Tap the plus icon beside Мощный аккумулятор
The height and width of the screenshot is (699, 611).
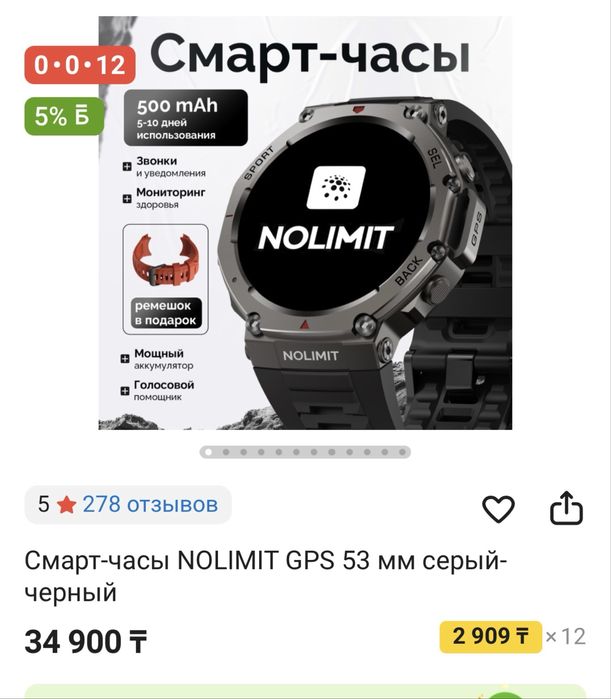(x=125, y=359)
